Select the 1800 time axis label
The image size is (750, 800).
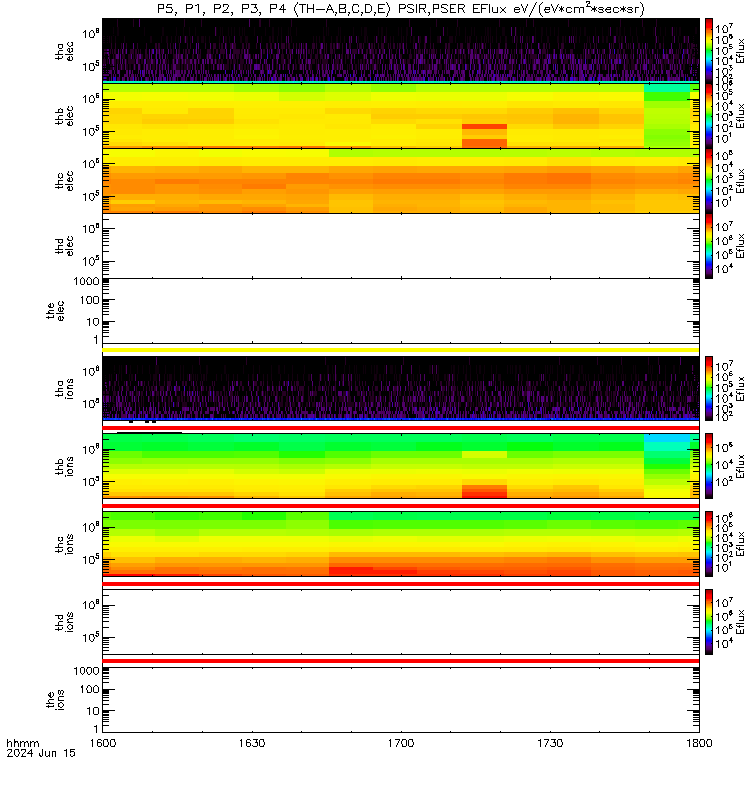coord(699,743)
